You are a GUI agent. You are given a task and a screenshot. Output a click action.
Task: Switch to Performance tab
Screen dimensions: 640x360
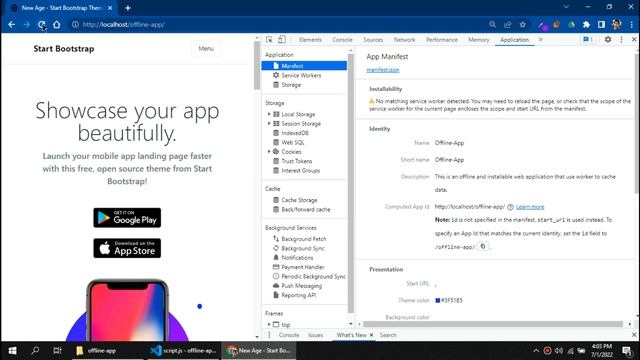(442, 40)
